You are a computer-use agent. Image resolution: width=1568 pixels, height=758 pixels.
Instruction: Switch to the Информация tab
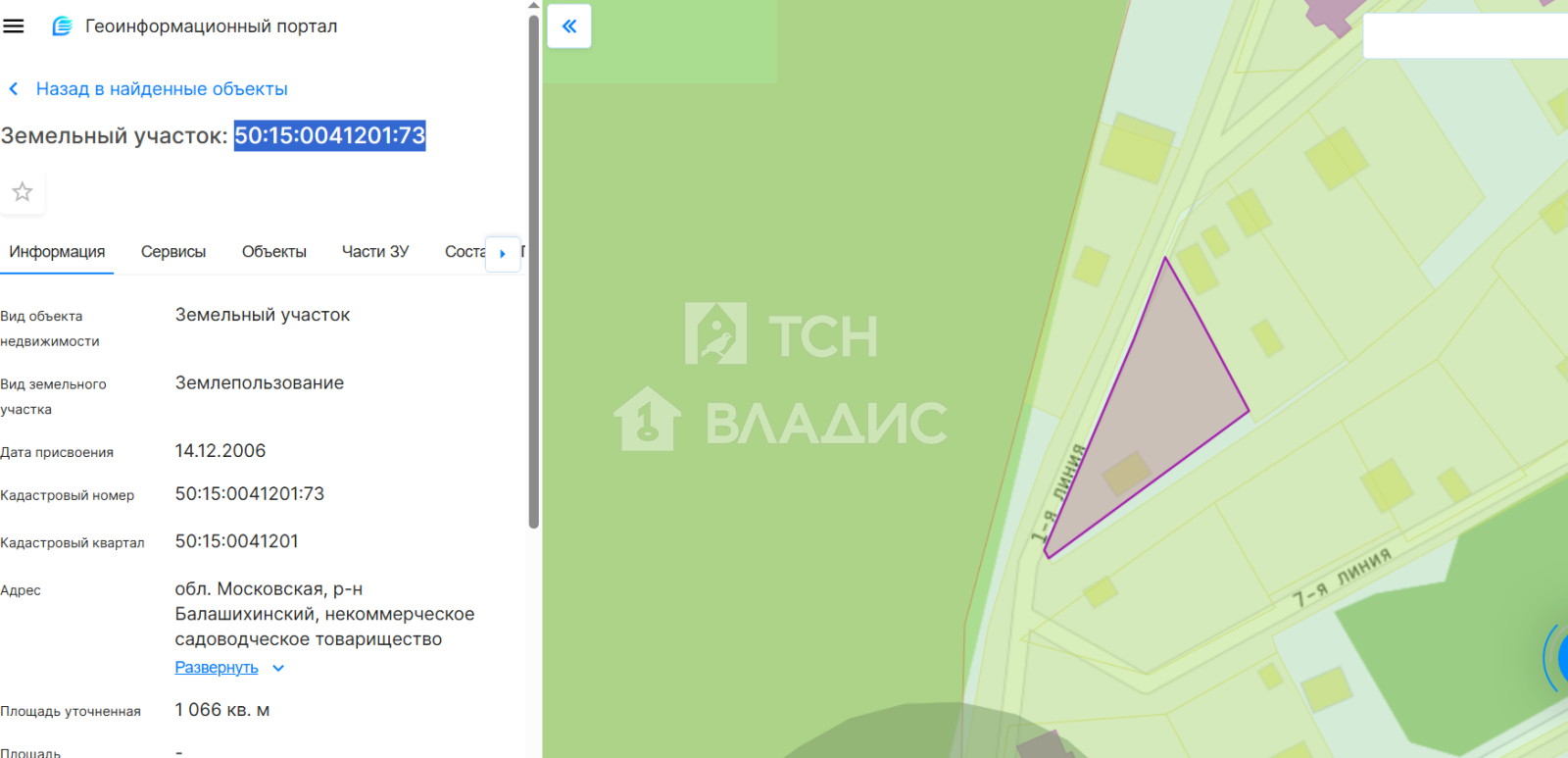(57, 252)
